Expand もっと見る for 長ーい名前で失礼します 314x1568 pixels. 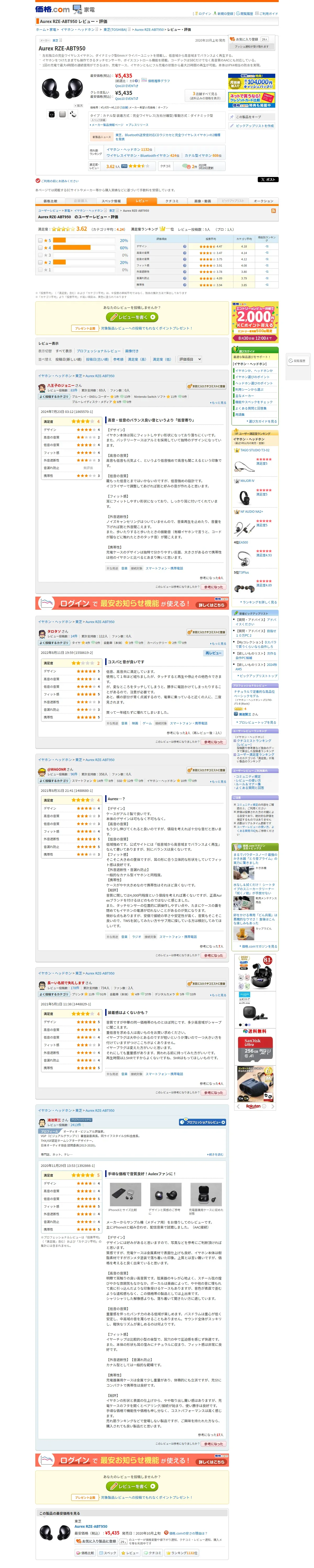click(x=218, y=995)
